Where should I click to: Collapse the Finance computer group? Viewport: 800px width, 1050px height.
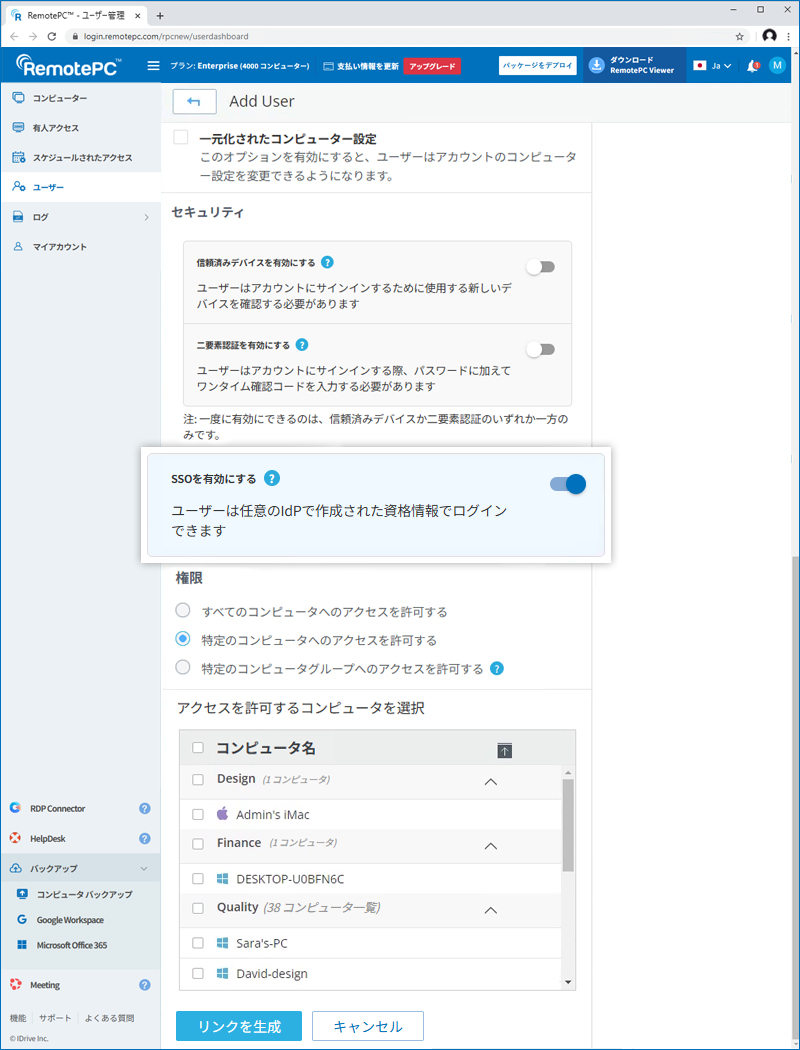tap(490, 845)
